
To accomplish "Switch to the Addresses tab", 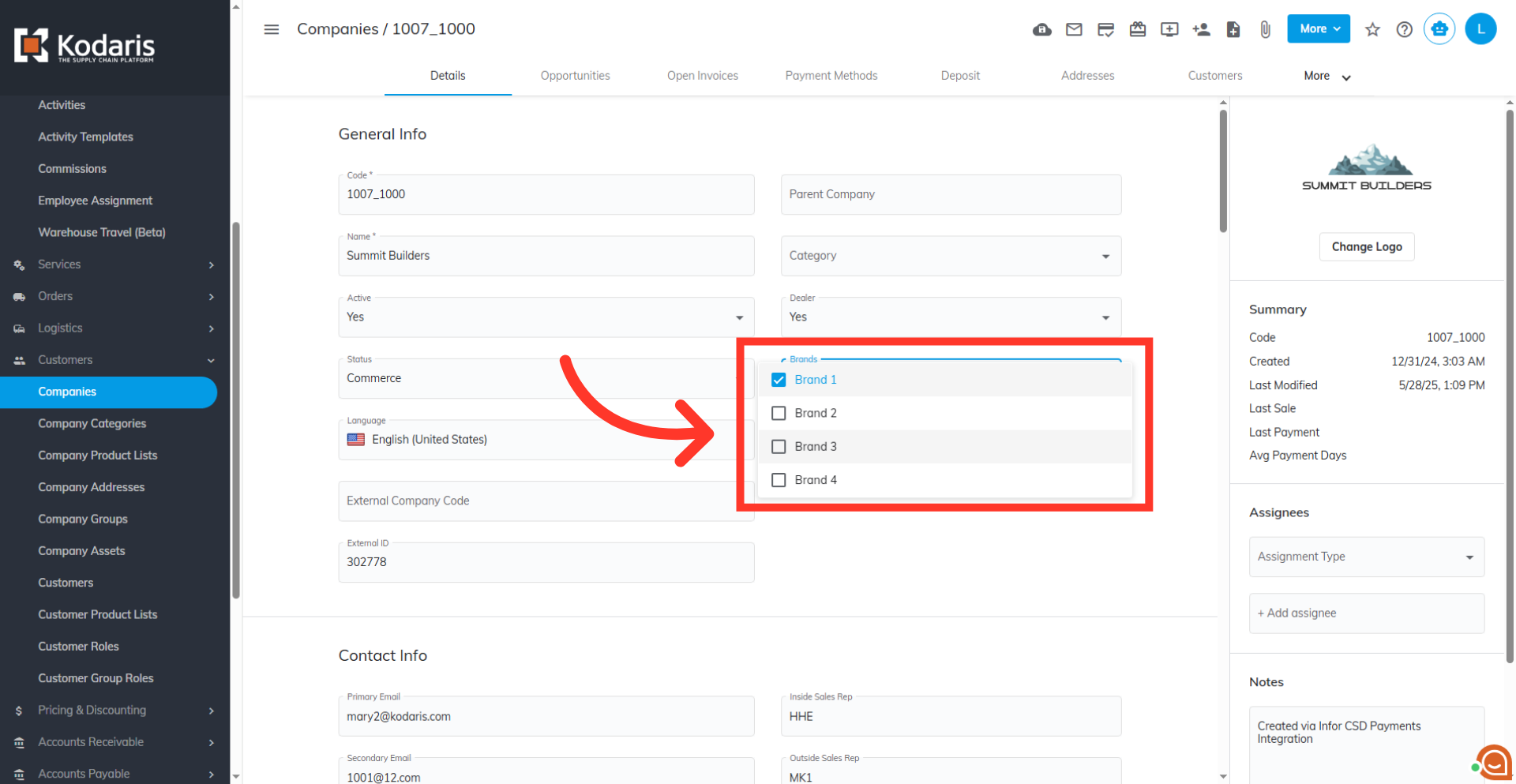I will point(1087,76).
